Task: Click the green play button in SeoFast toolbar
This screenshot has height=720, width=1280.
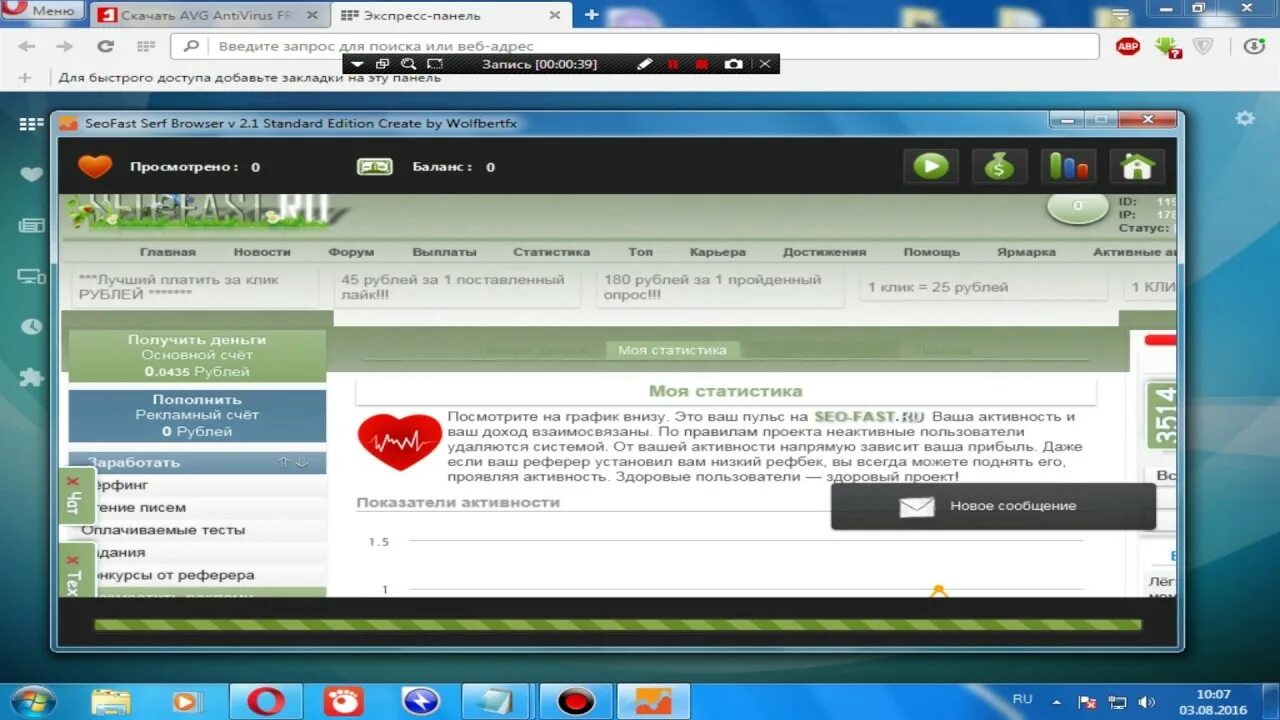Action: 931,166
